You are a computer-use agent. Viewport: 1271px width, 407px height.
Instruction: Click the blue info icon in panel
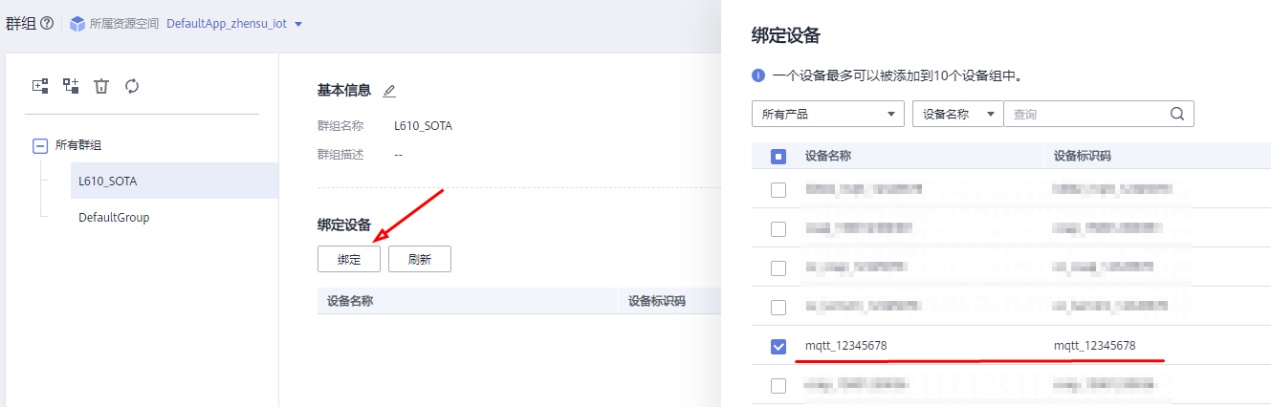(x=758, y=75)
